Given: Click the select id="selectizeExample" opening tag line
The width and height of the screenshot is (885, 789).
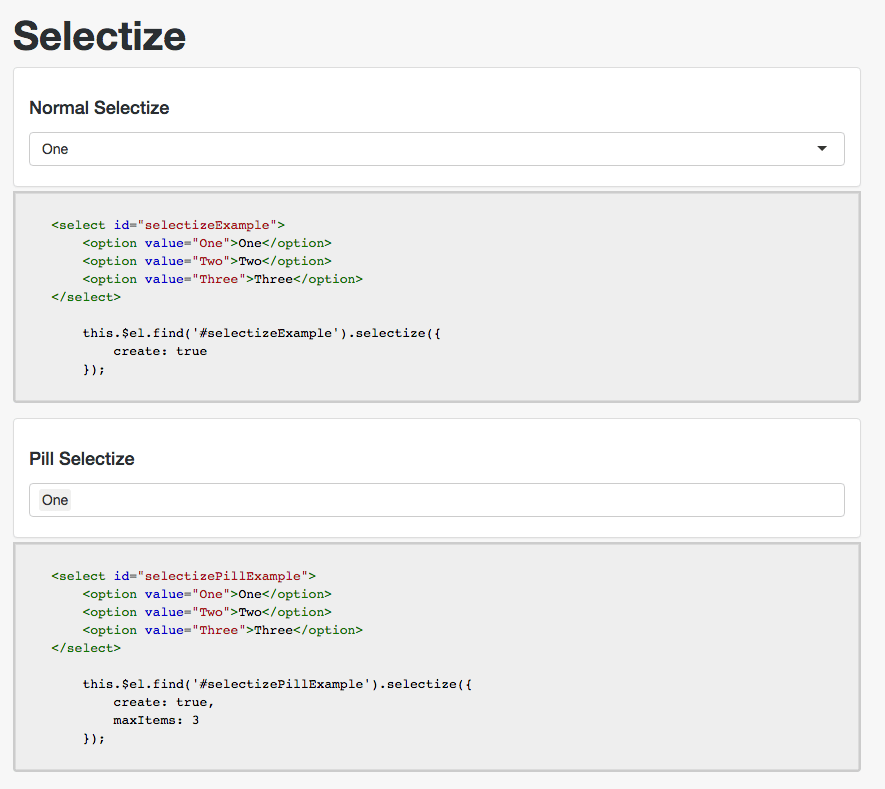Looking at the screenshot, I should (168, 225).
